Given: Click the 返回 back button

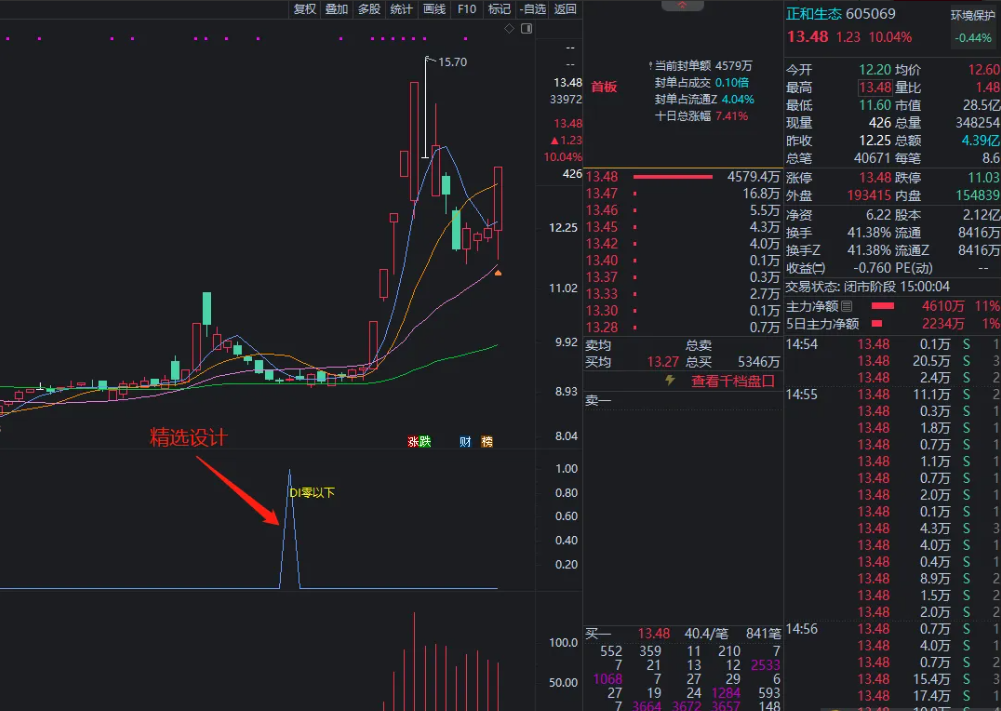Looking at the screenshot, I should click(x=565, y=9).
